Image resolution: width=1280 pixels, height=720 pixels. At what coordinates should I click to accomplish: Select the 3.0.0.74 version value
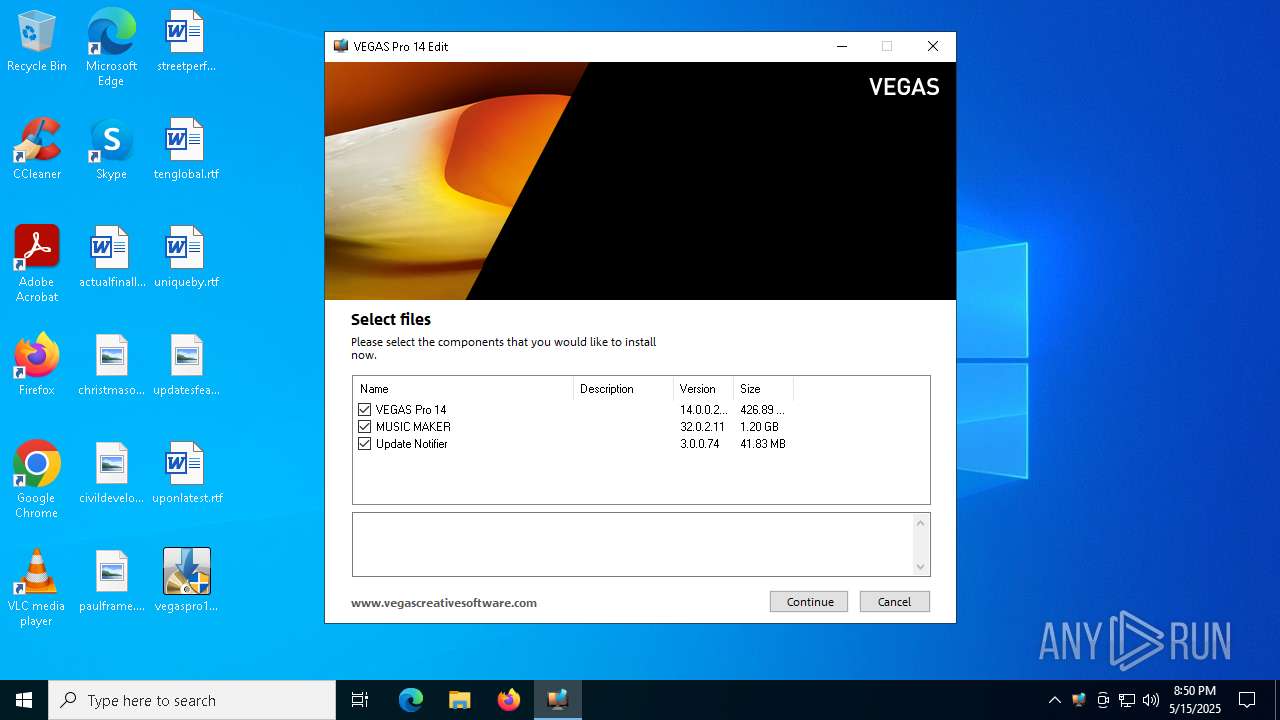click(x=699, y=444)
